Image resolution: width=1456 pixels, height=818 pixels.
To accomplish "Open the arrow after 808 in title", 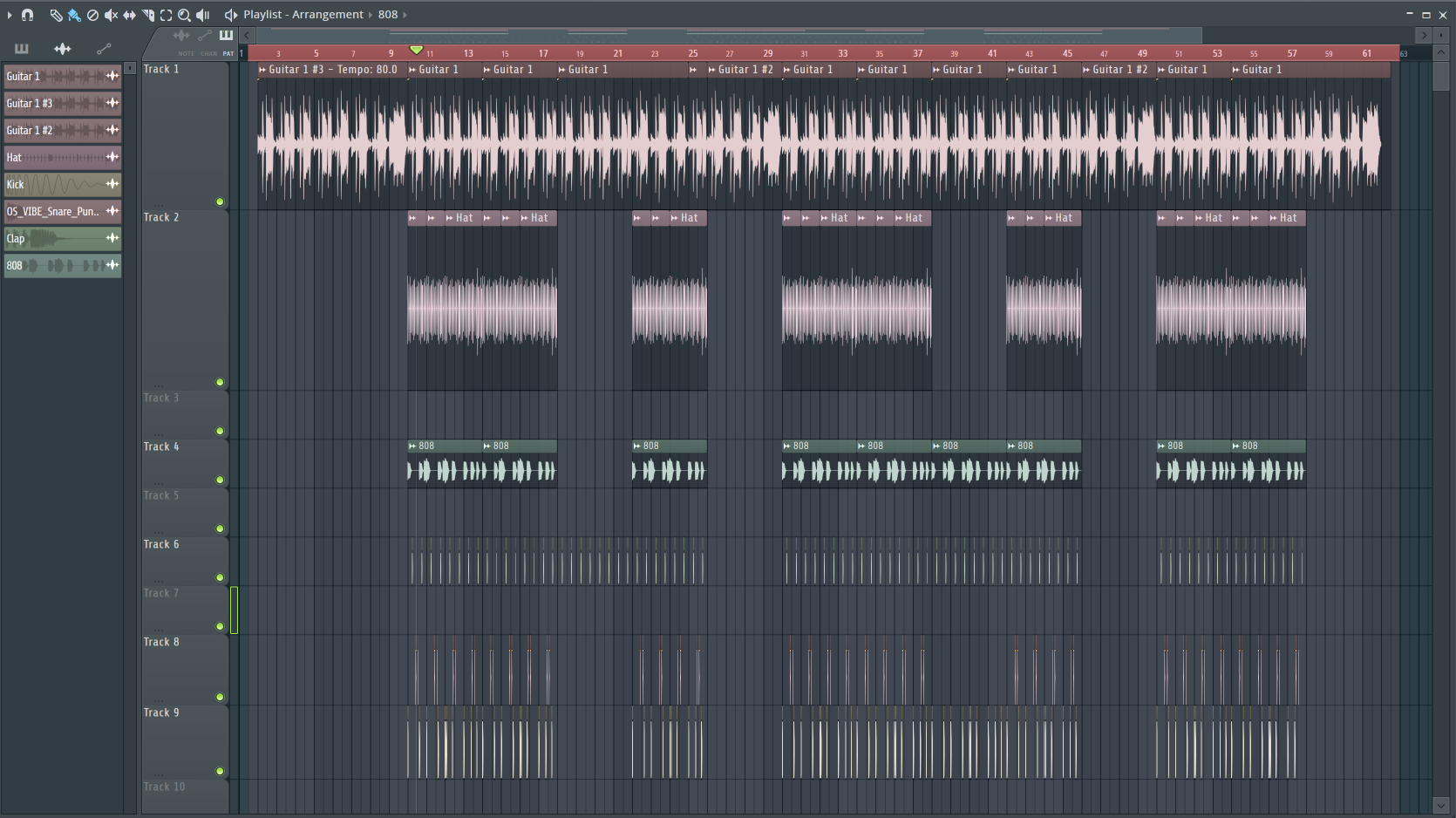I will (405, 15).
